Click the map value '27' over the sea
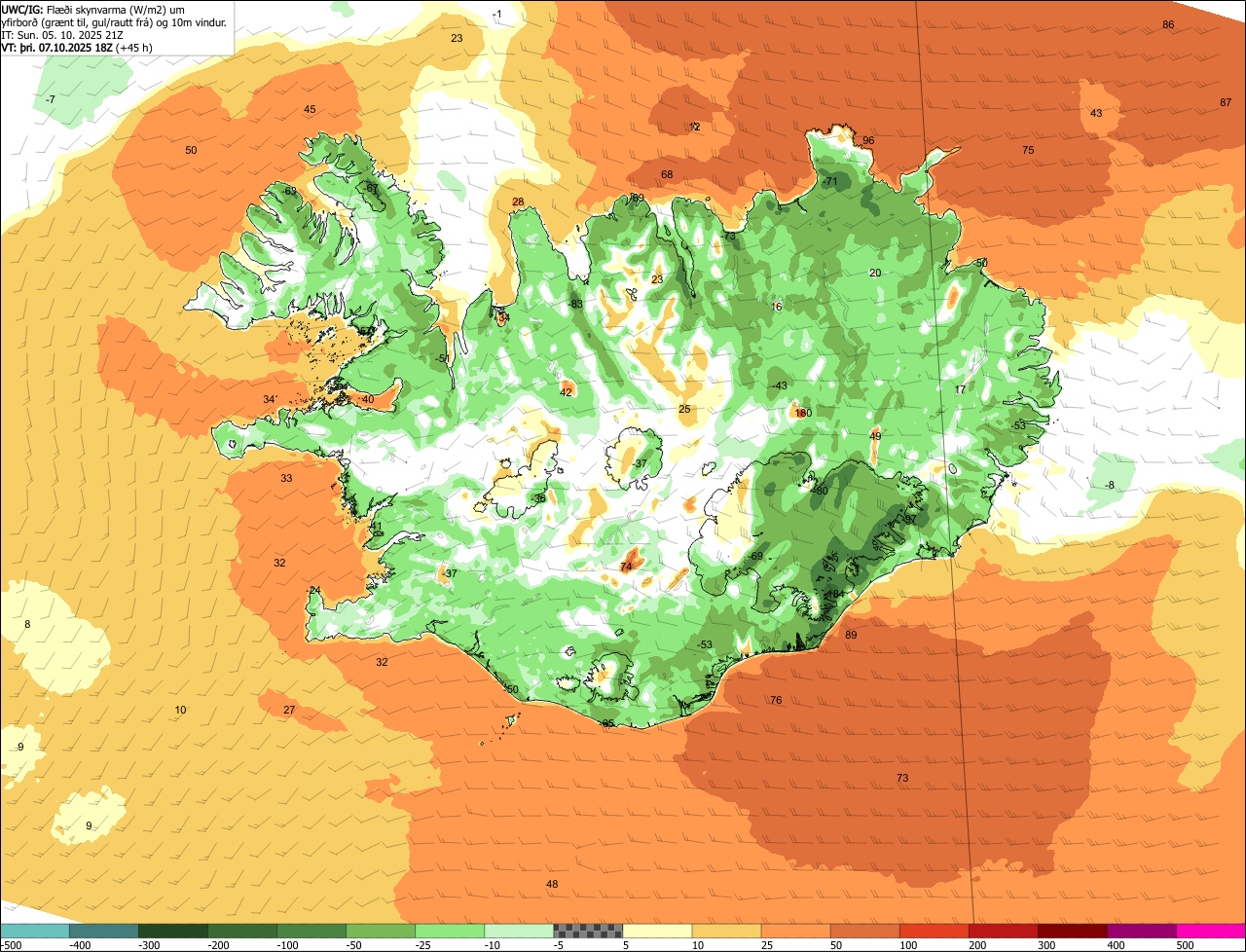This screenshot has height=952, width=1246. pyautogui.click(x=289, y=710)
